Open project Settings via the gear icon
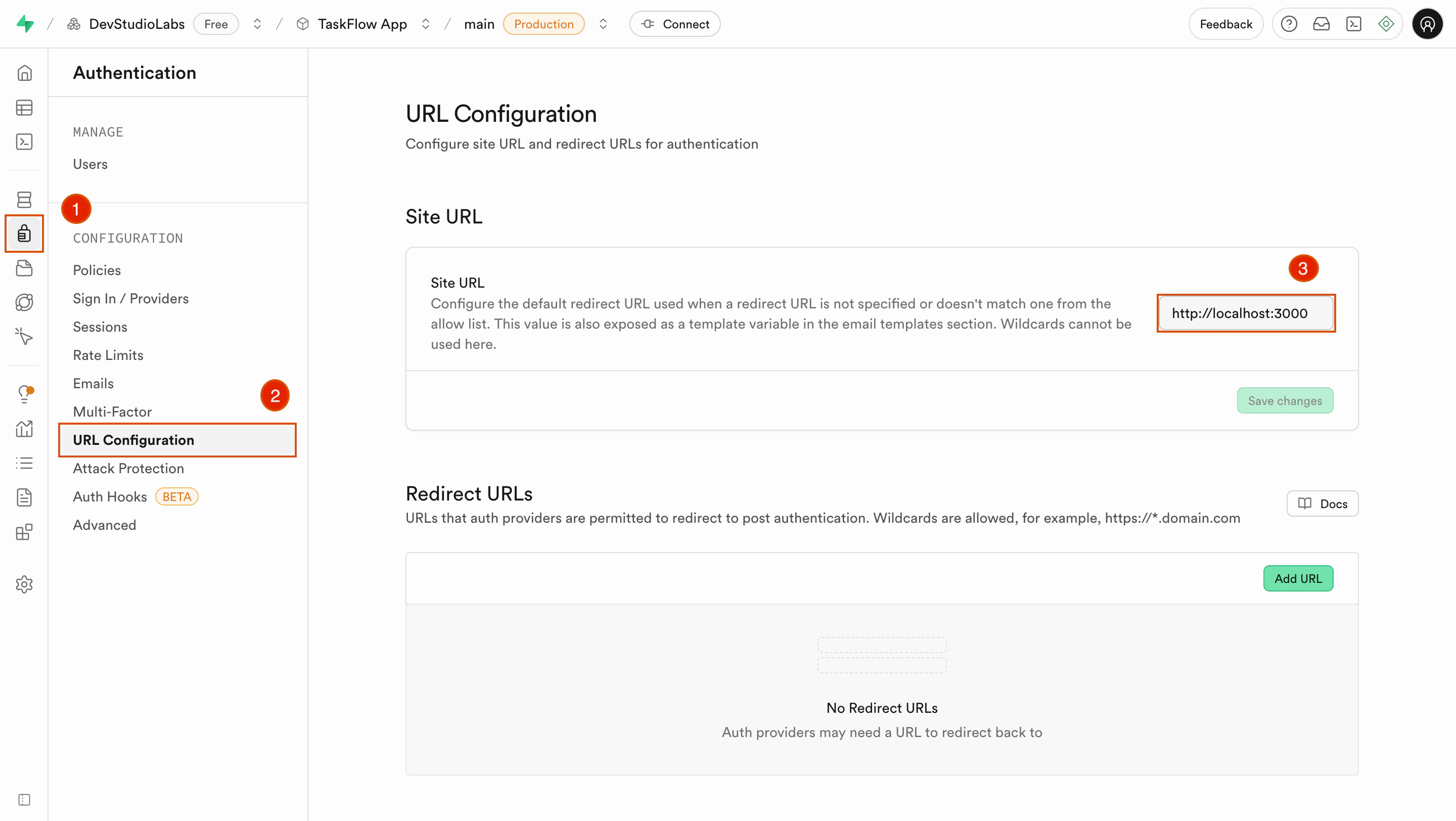 (x=24, y=584)
